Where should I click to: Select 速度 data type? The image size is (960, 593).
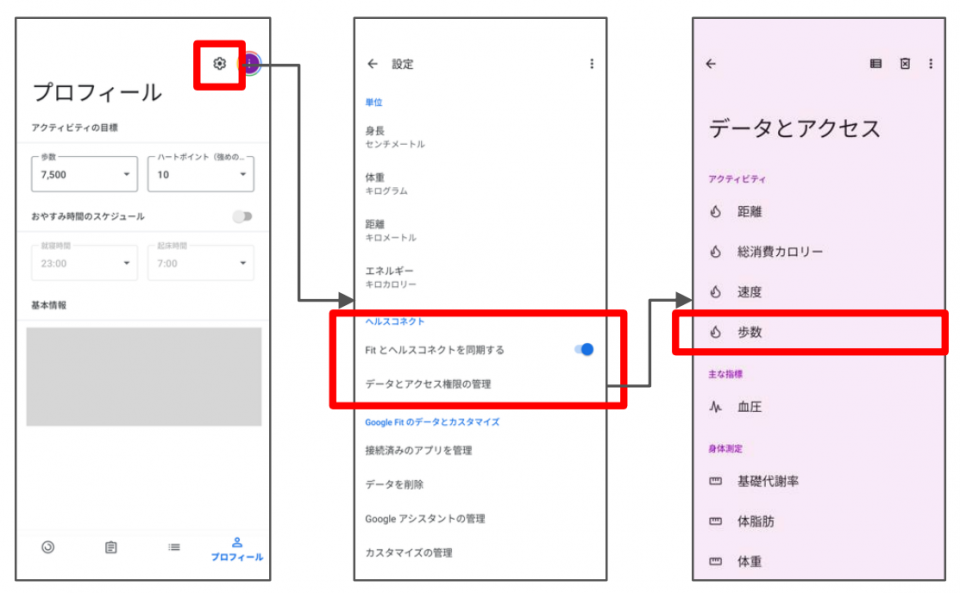[x=749, y=292]
